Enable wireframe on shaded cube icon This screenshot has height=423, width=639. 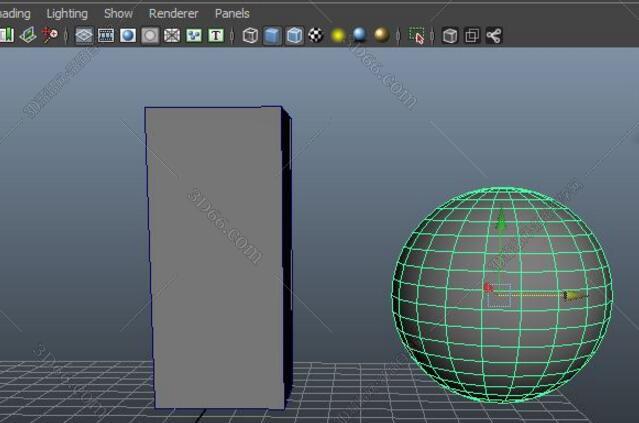(x=294, y=36)
